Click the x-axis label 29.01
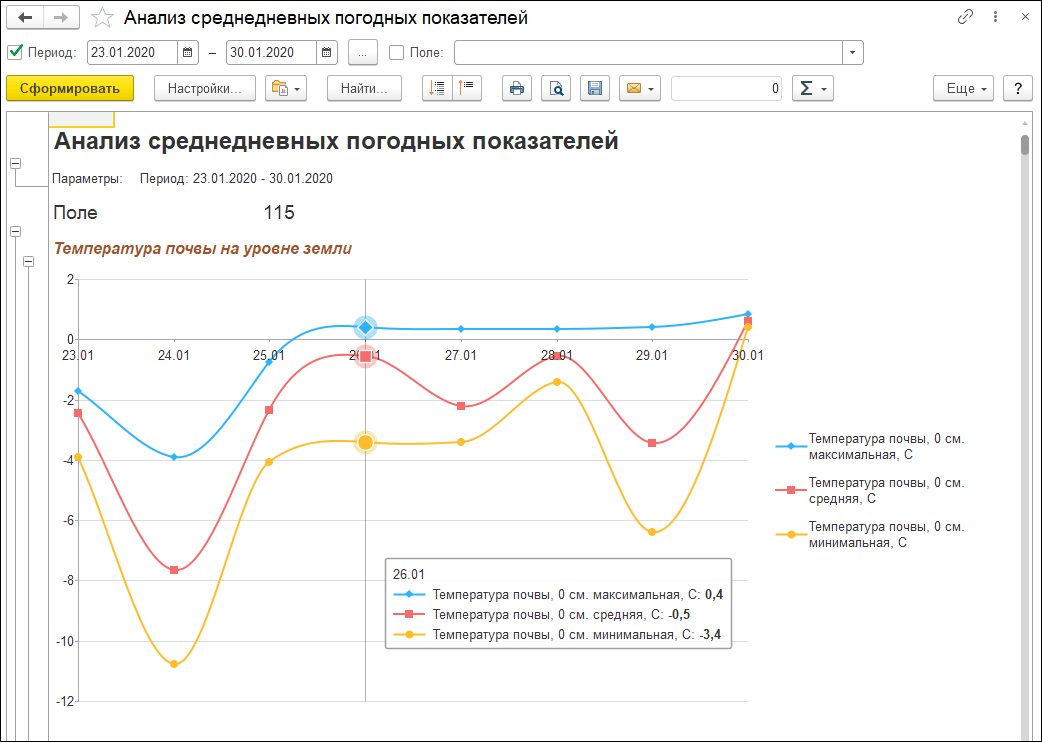The height and width of the screenshot is (742, 1042). [x=651, y=356]
